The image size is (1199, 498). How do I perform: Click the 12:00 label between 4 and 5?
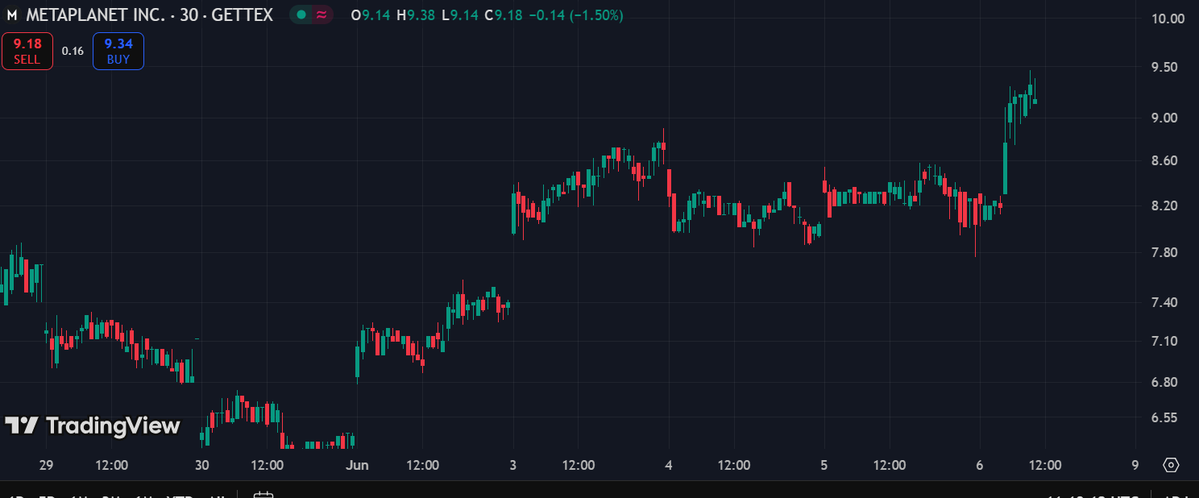tap(734, 465)
